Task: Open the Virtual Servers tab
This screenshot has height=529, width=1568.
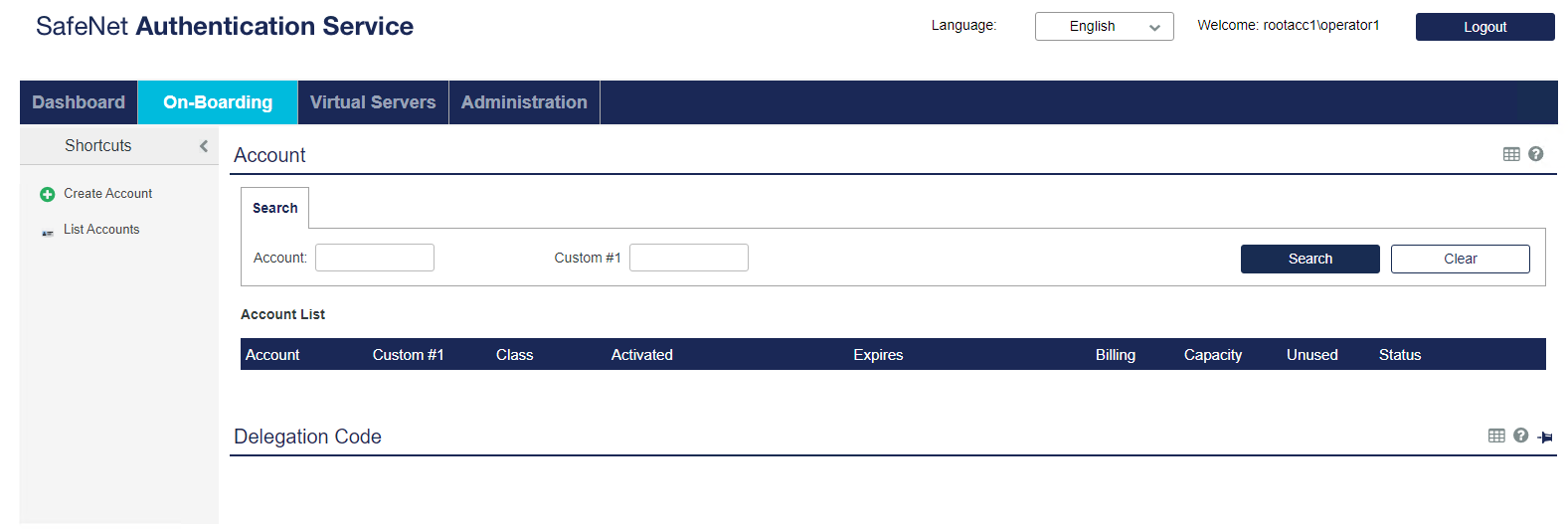Action: (373, 102)
